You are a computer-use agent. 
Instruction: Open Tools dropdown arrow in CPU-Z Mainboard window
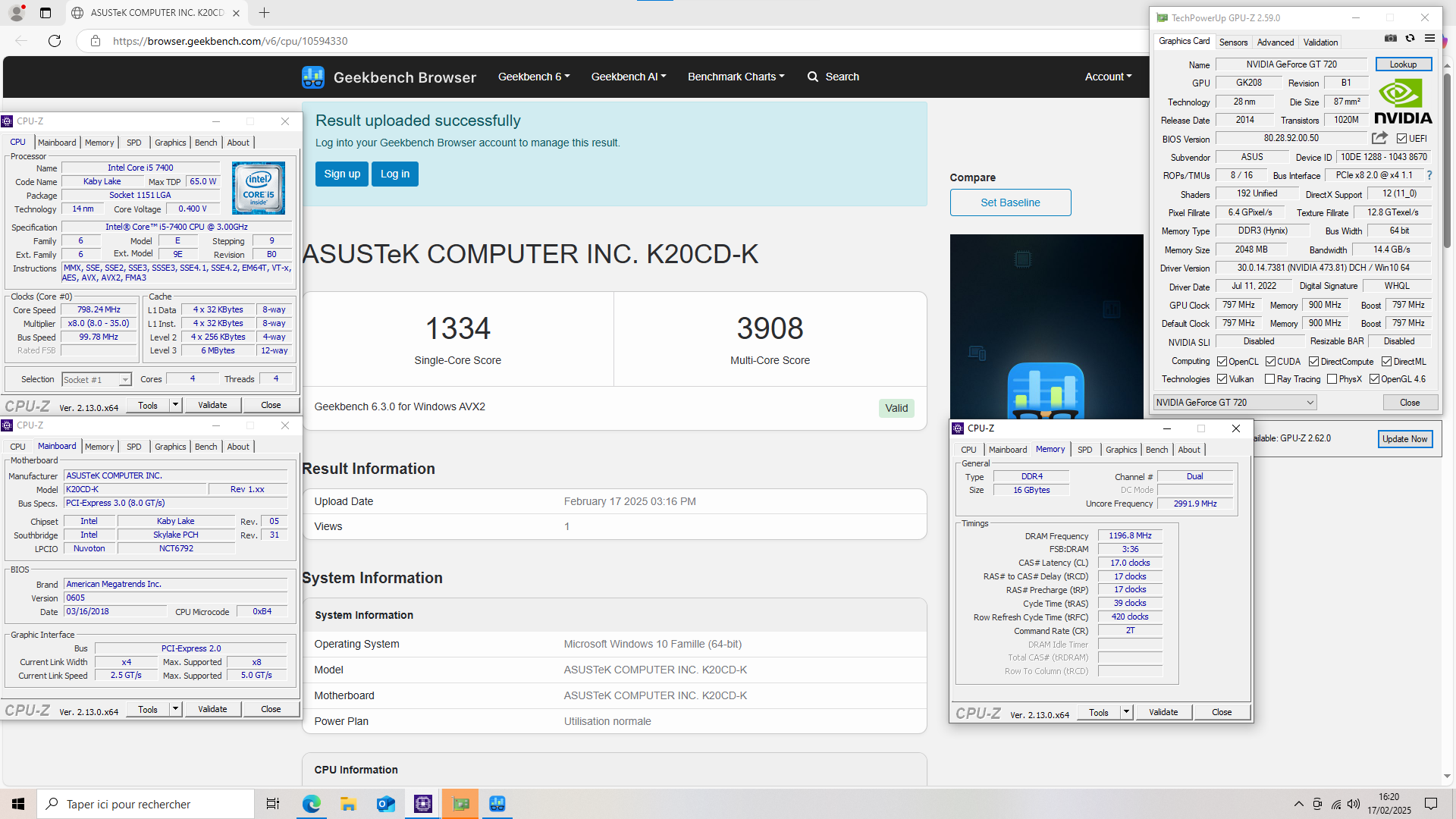pyautogui.click(x=175, y=710)
